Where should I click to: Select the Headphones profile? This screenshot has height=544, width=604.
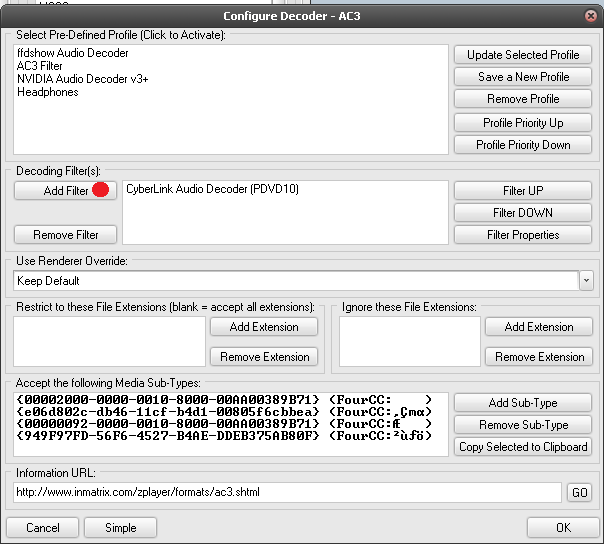tap(47, 92)
